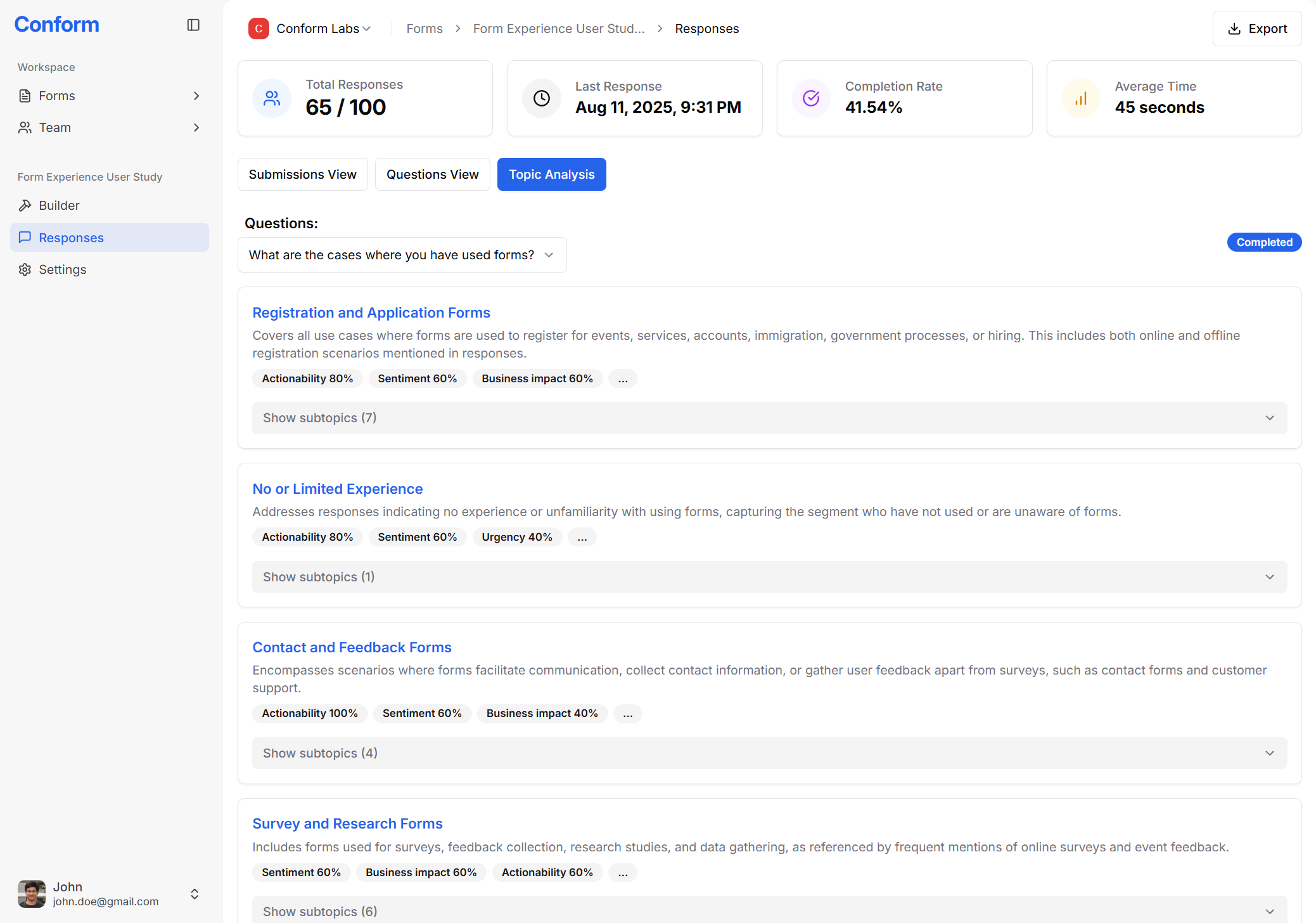Viewport: 1316px width, 923px height.
Task: Click the Average Time bar chart icon
Action: pos(1080,98)
